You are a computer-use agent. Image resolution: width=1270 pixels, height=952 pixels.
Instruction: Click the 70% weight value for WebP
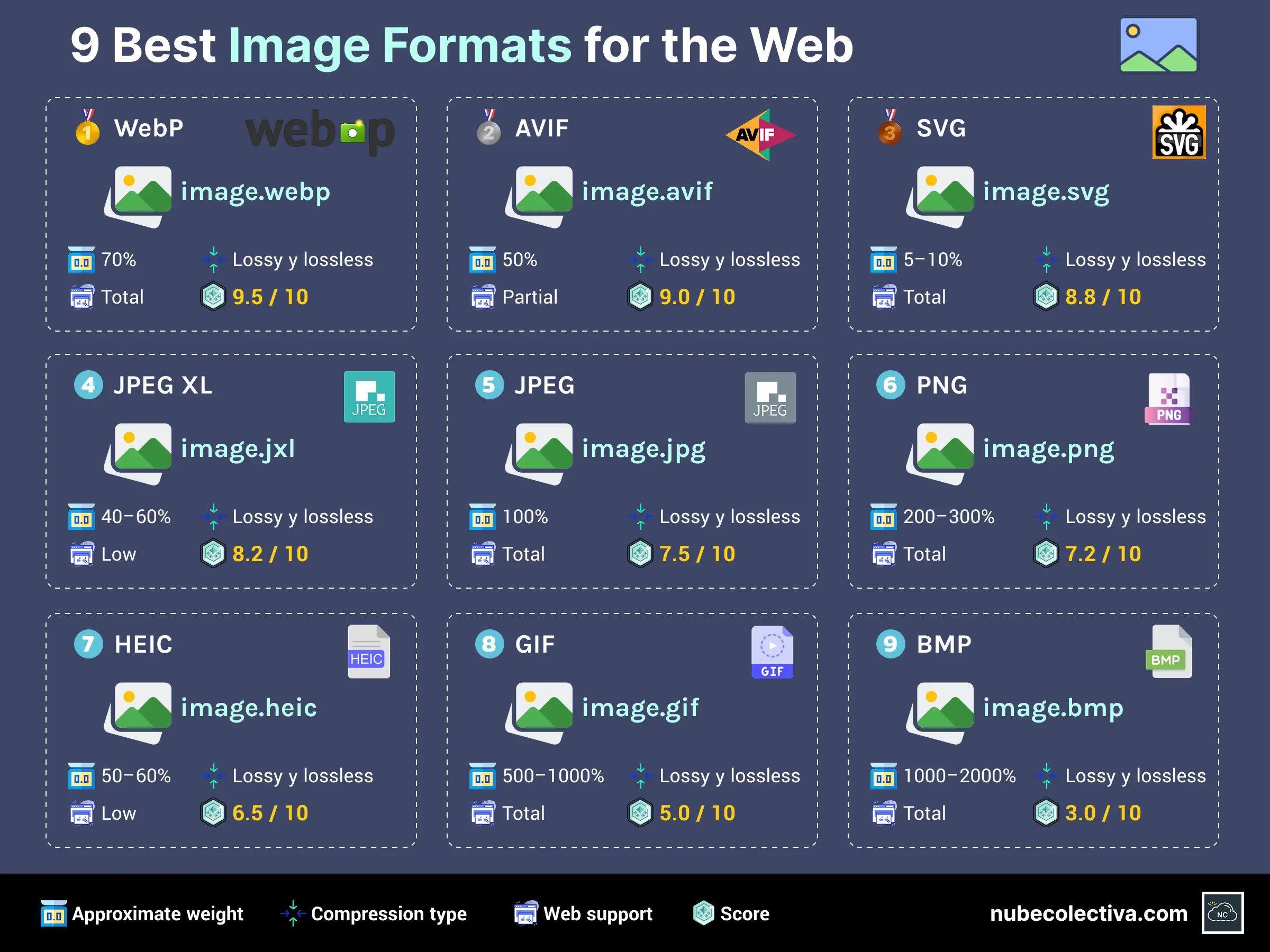click(x=119, y=259)
